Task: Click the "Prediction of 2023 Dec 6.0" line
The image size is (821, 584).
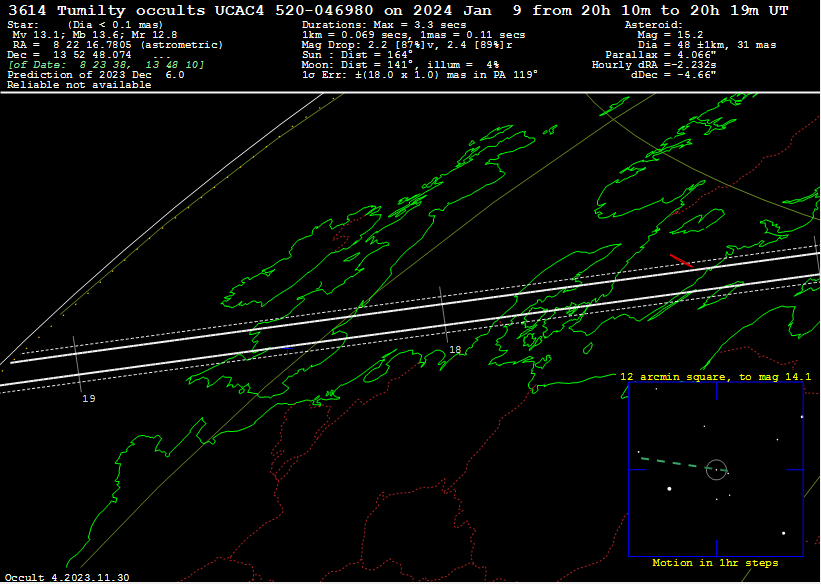Action: point(95,75)
